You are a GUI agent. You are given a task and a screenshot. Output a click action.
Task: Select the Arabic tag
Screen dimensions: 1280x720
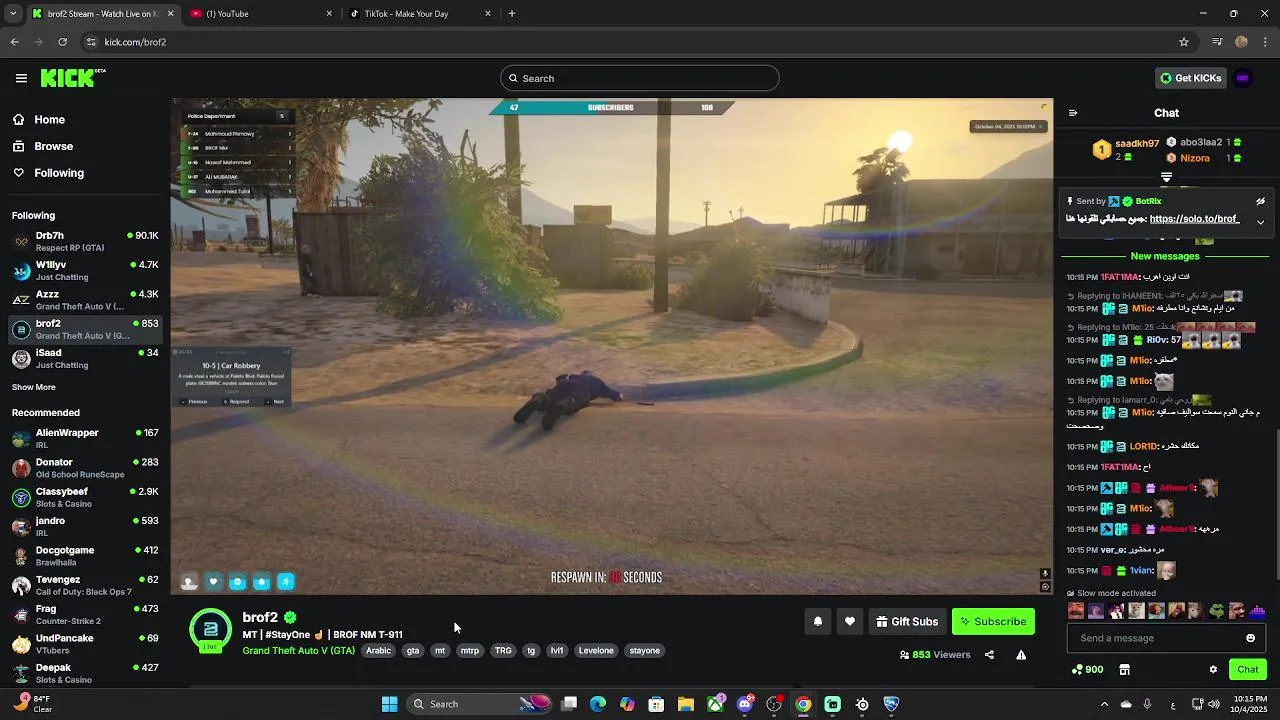click(x=379, y=650)
